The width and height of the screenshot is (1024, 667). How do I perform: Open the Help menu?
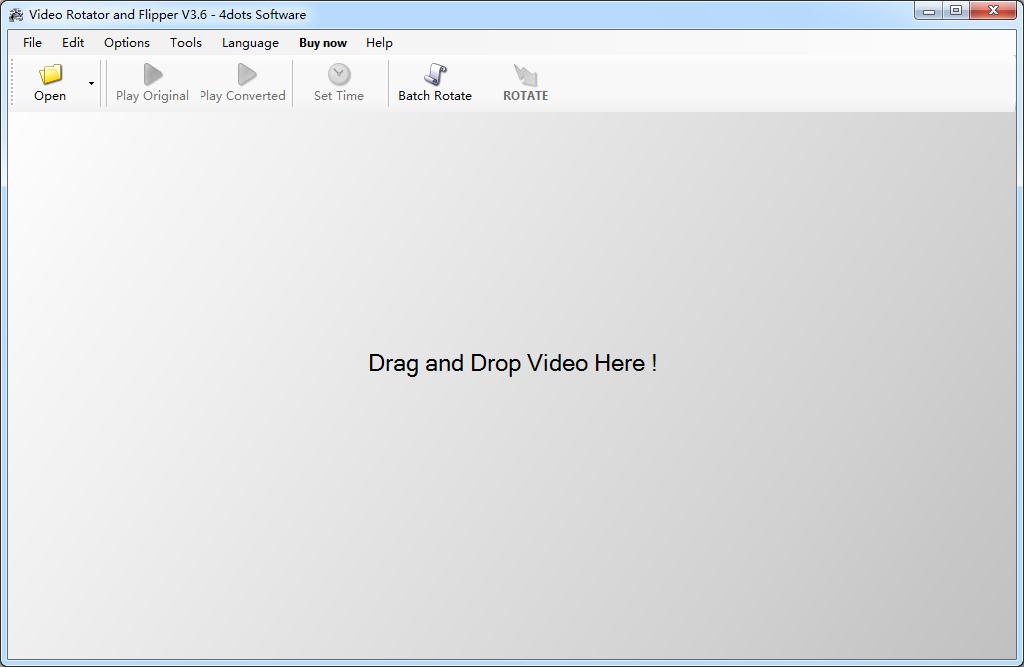coord(379,43)
